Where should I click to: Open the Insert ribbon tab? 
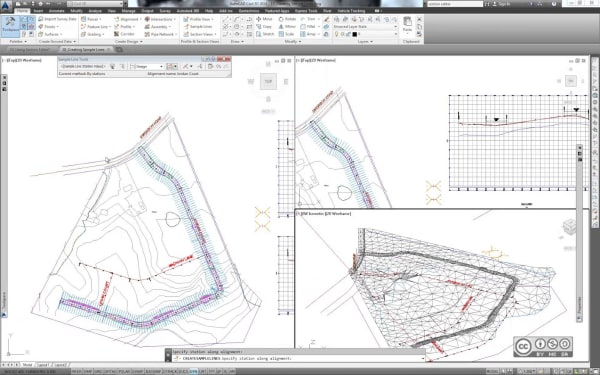click(x=39, y=11)
